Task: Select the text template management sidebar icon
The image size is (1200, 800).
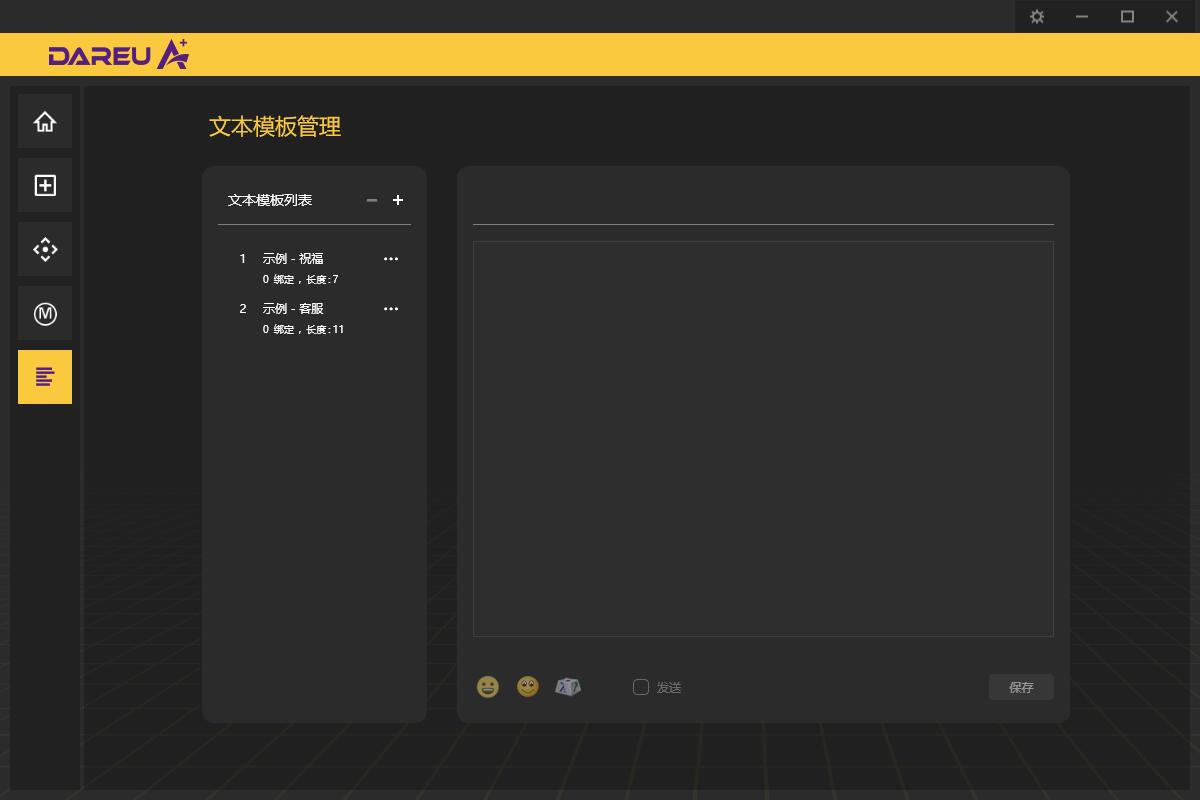Action: coord(44,377)
